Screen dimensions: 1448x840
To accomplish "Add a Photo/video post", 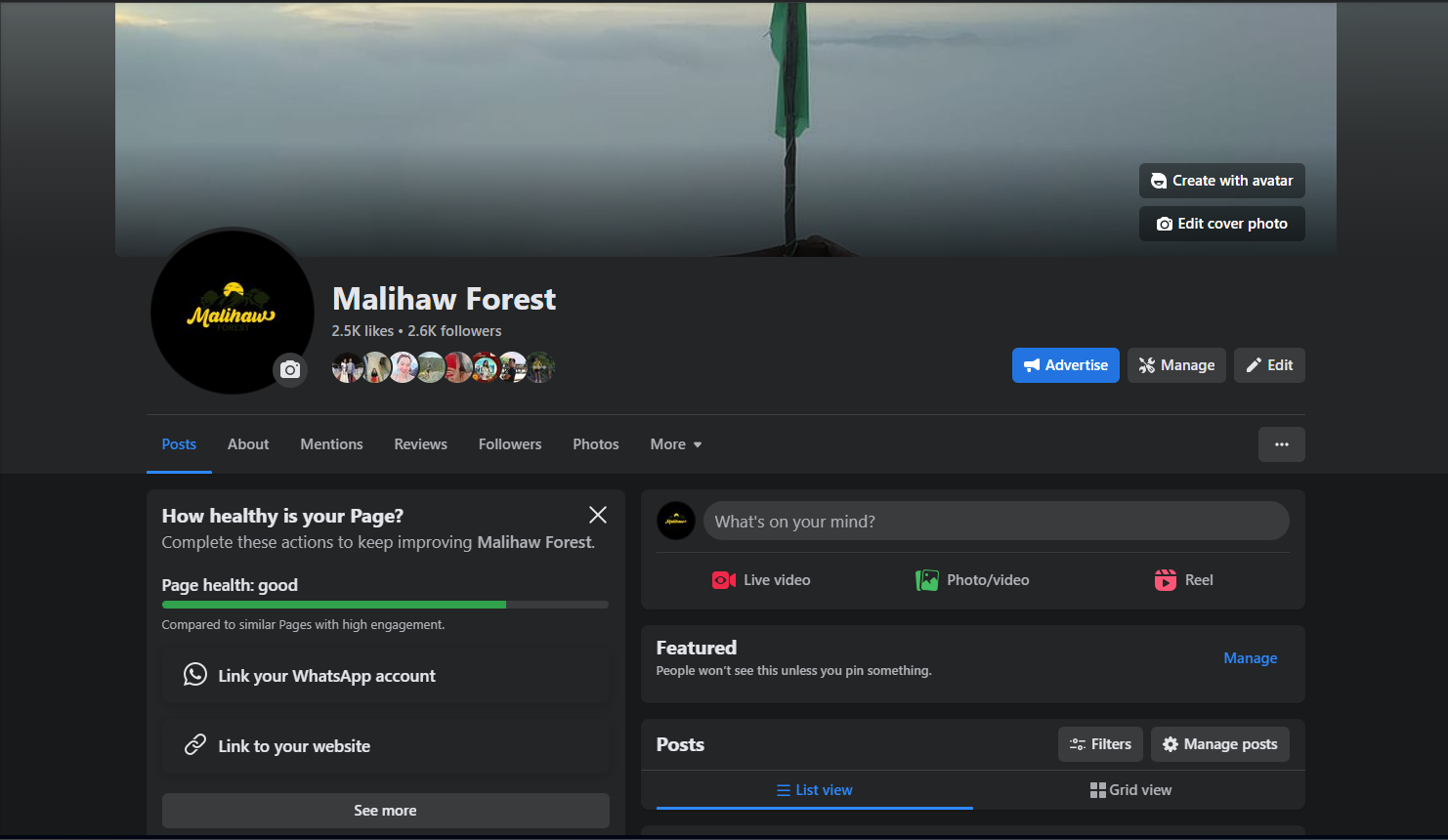I will pyautogui.click(x=972, y=580).
